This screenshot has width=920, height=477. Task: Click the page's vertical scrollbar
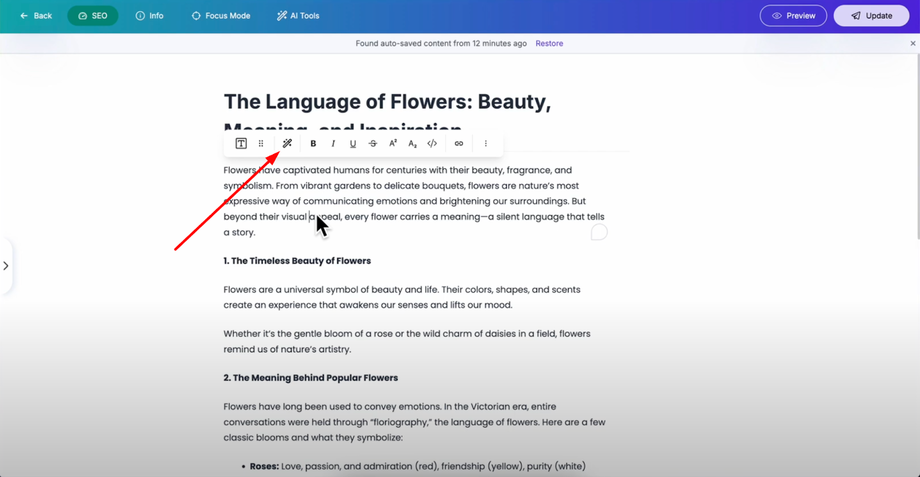[917, 147]
